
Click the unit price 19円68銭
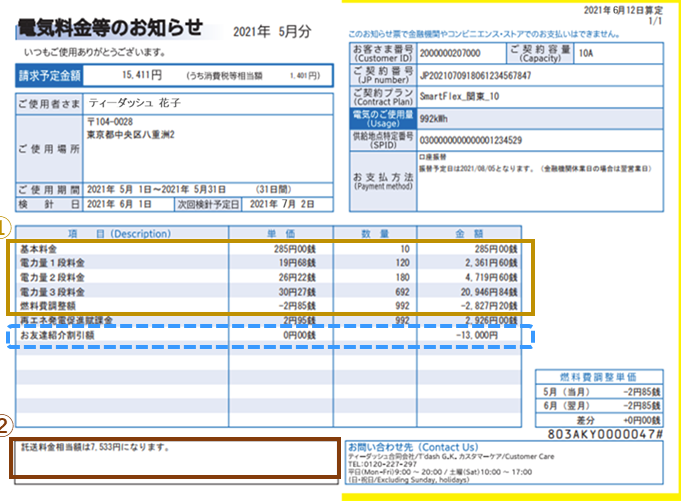297,263
